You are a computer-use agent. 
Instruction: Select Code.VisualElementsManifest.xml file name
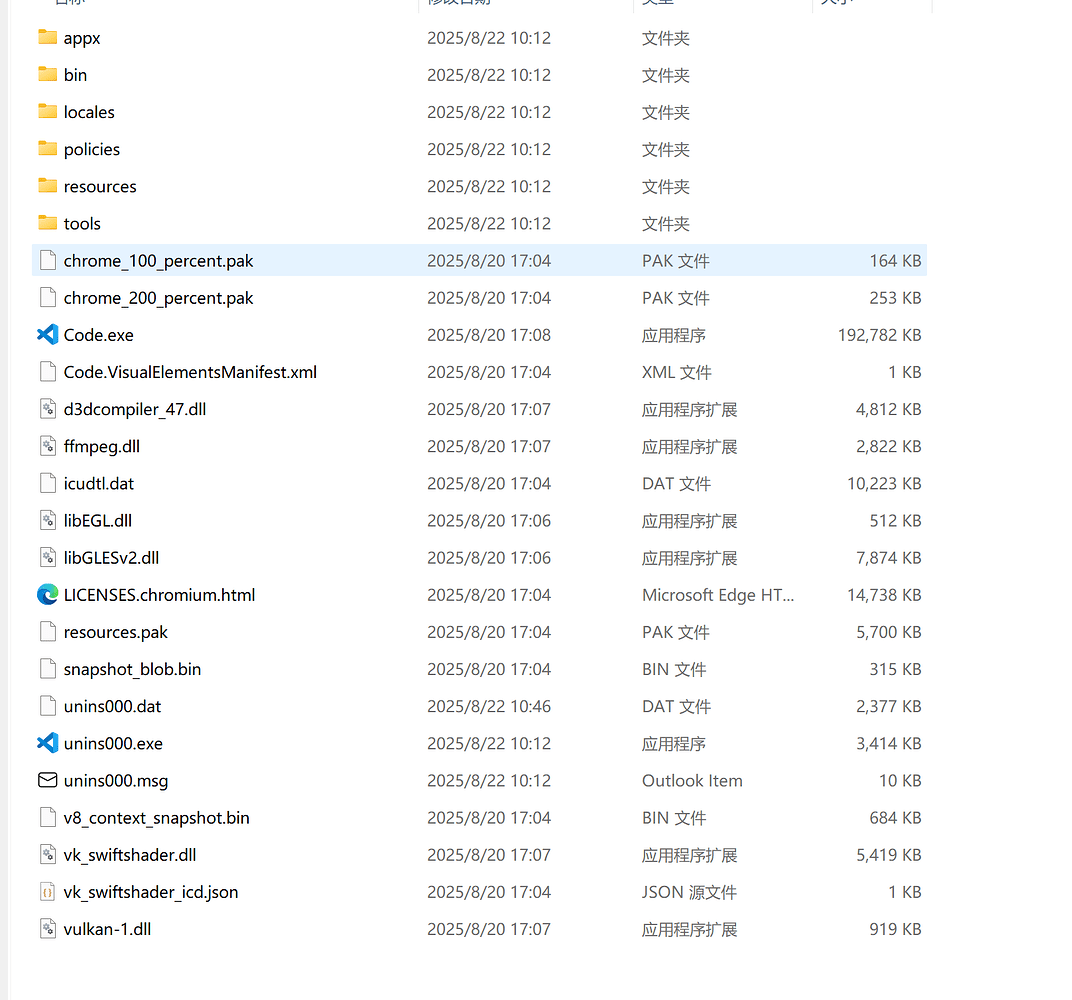point(190,372)
